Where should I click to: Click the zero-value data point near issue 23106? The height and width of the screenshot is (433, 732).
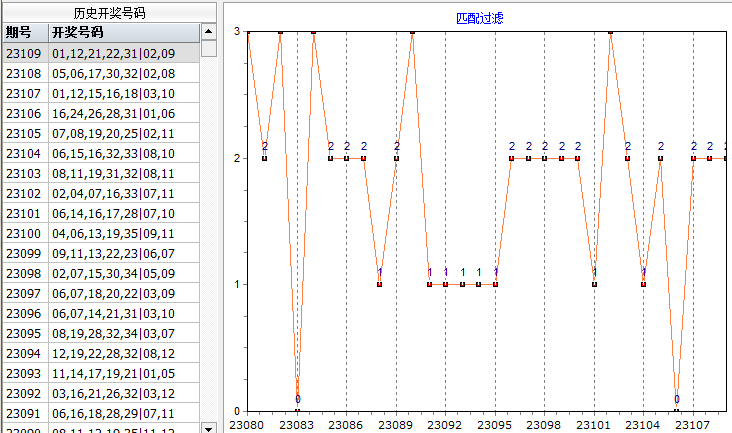coord(677,410)
